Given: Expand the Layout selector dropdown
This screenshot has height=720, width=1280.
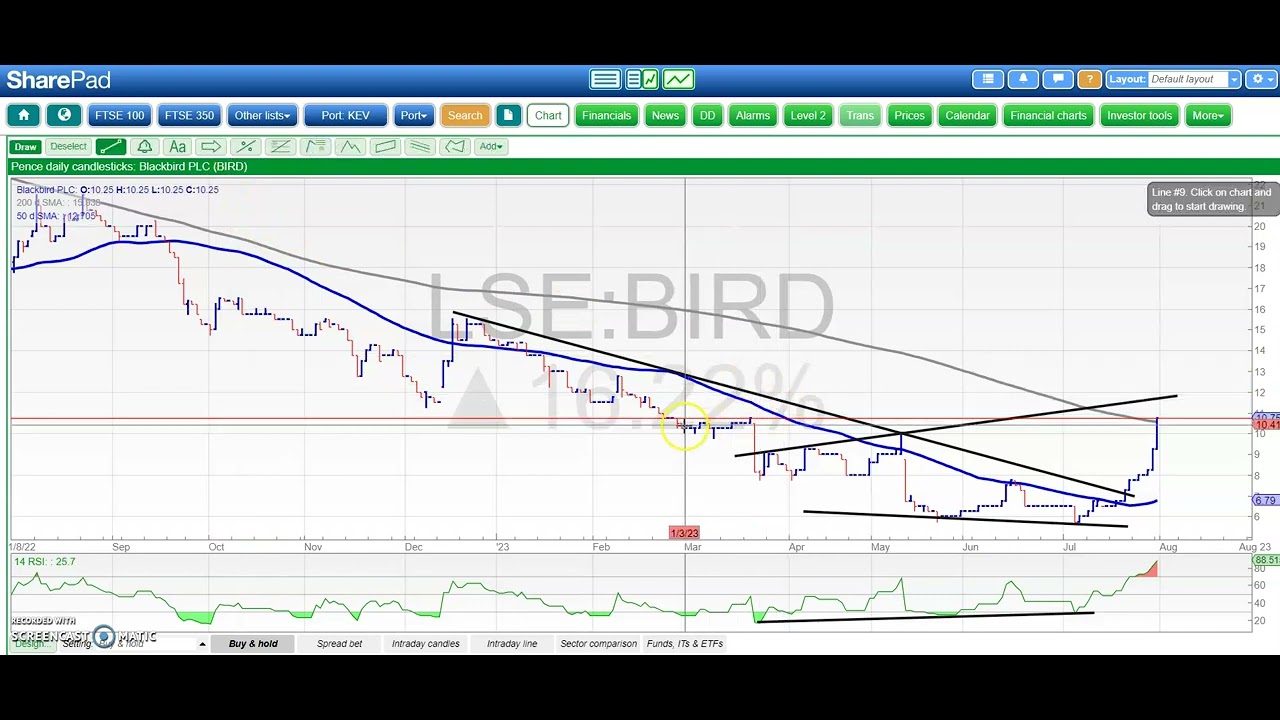Looking at the screenshot, I should click(x=1235, y=79).
